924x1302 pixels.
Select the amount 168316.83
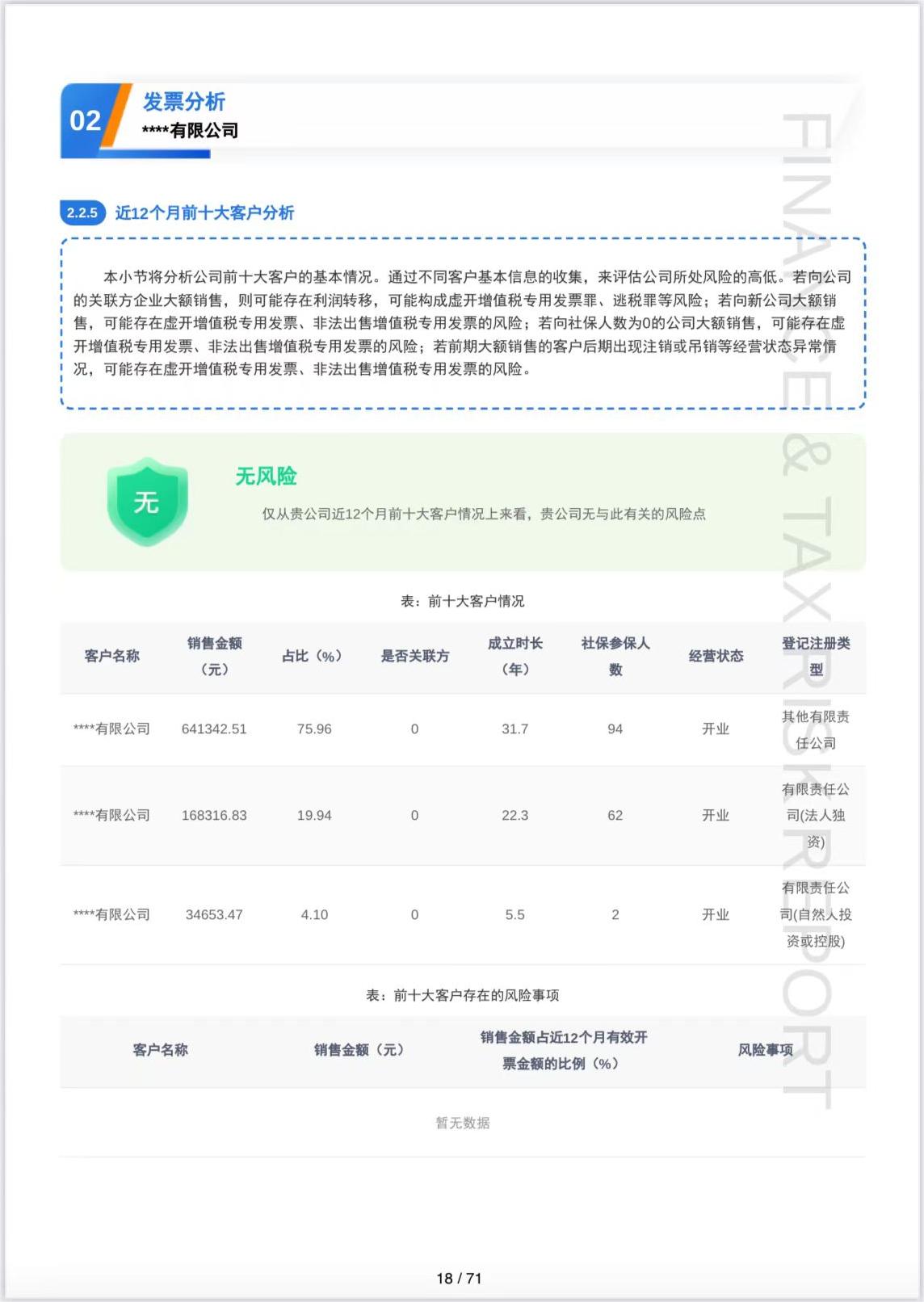click(x=214, y=815)
